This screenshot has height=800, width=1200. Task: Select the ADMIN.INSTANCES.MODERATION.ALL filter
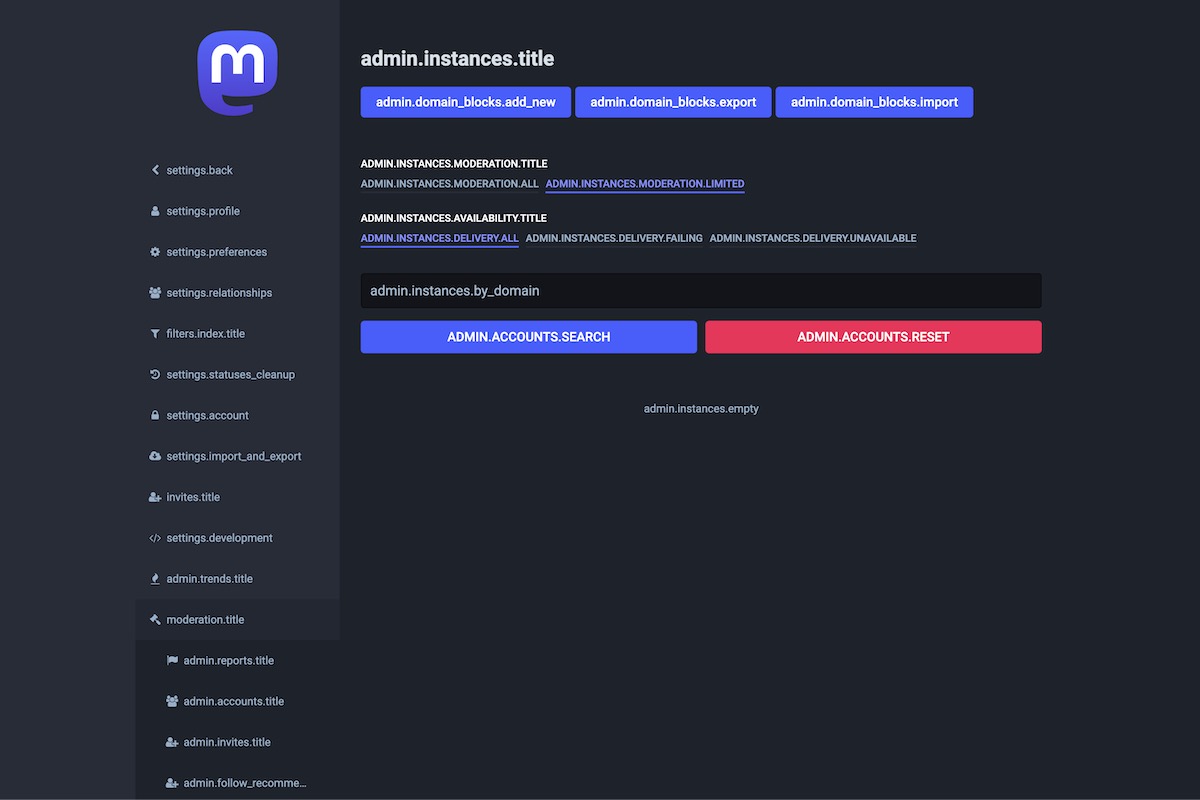tap(449, 184)
